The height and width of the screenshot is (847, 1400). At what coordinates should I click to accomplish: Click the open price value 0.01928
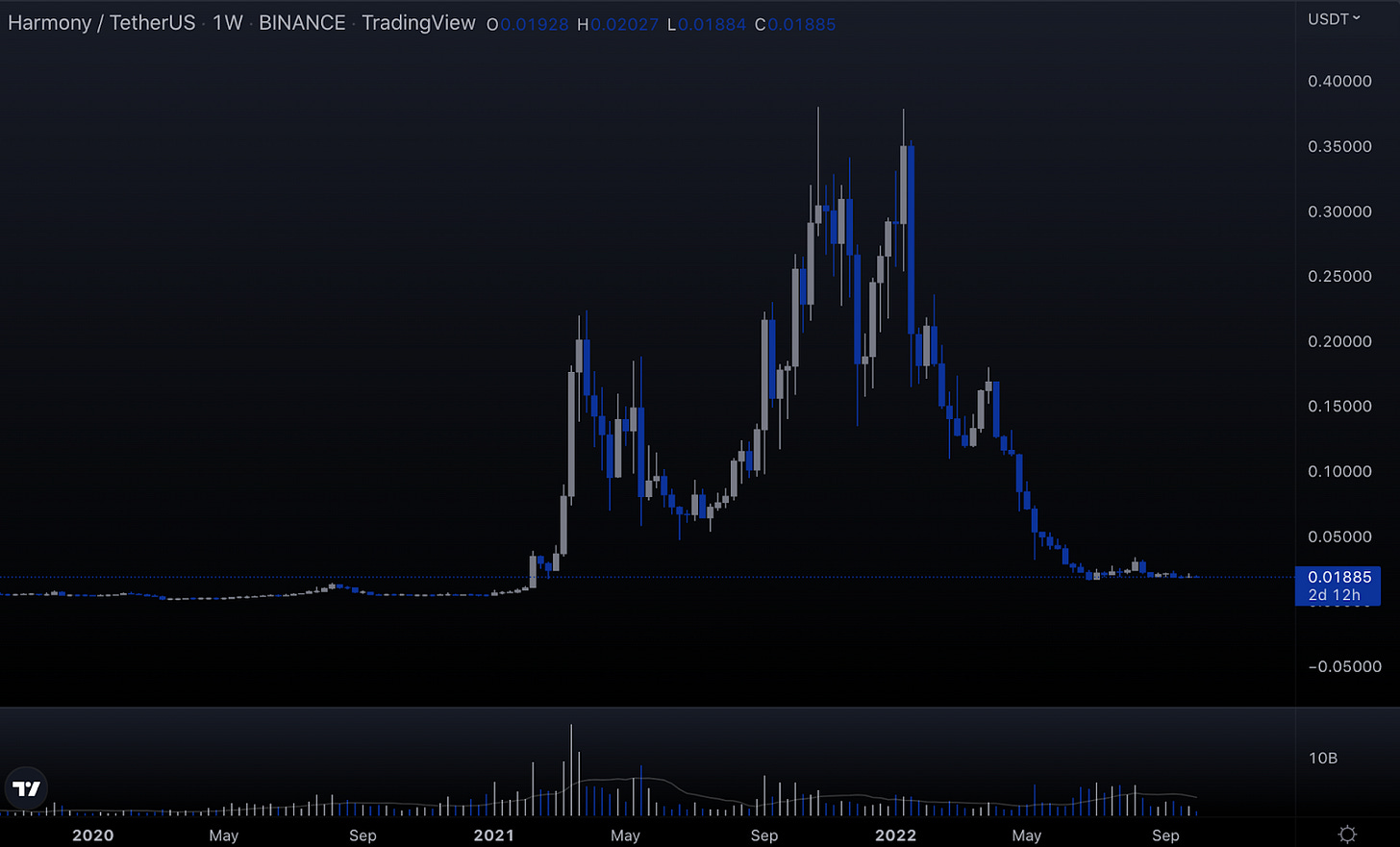535,25
